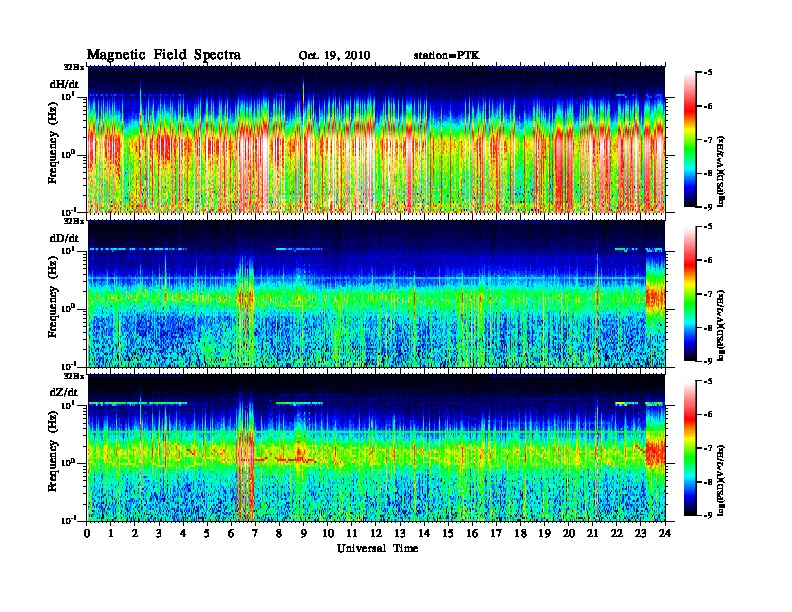Image resolution: width=792 pixels, height=612 pixels.
Task: Click hour "20" on the time axis
Action: (x=569, y=533)
